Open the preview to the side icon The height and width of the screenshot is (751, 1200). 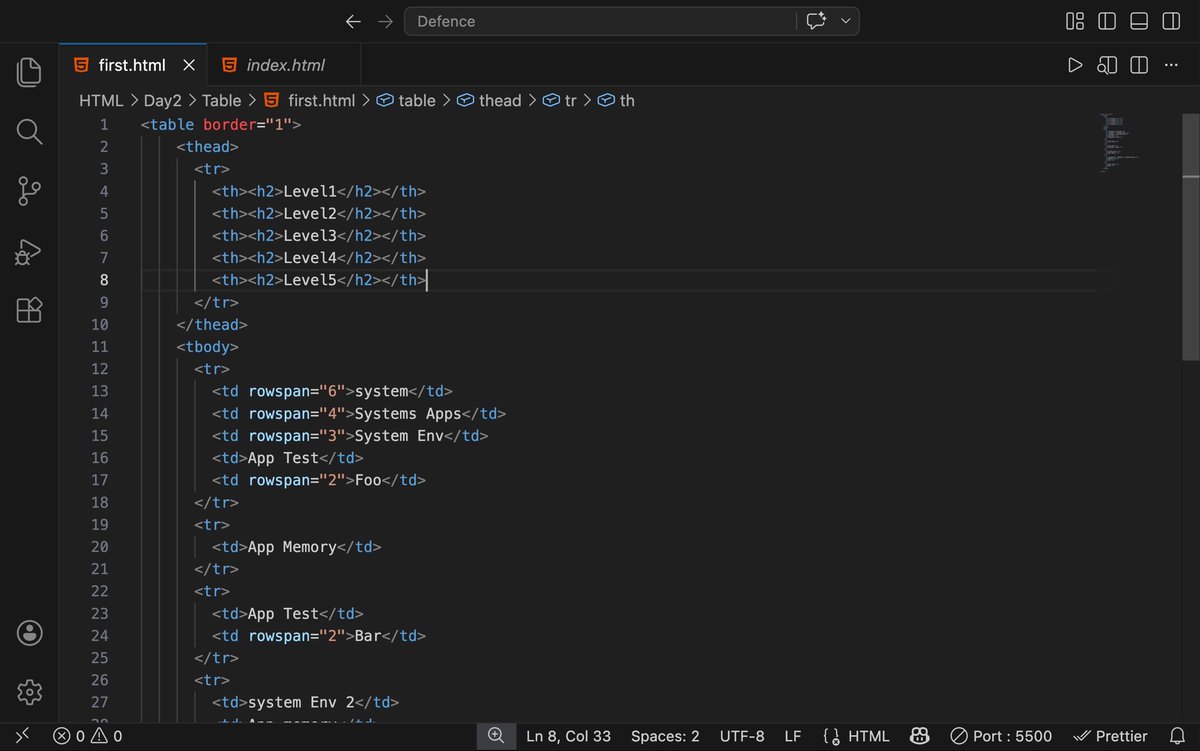tap(1107, 65)
